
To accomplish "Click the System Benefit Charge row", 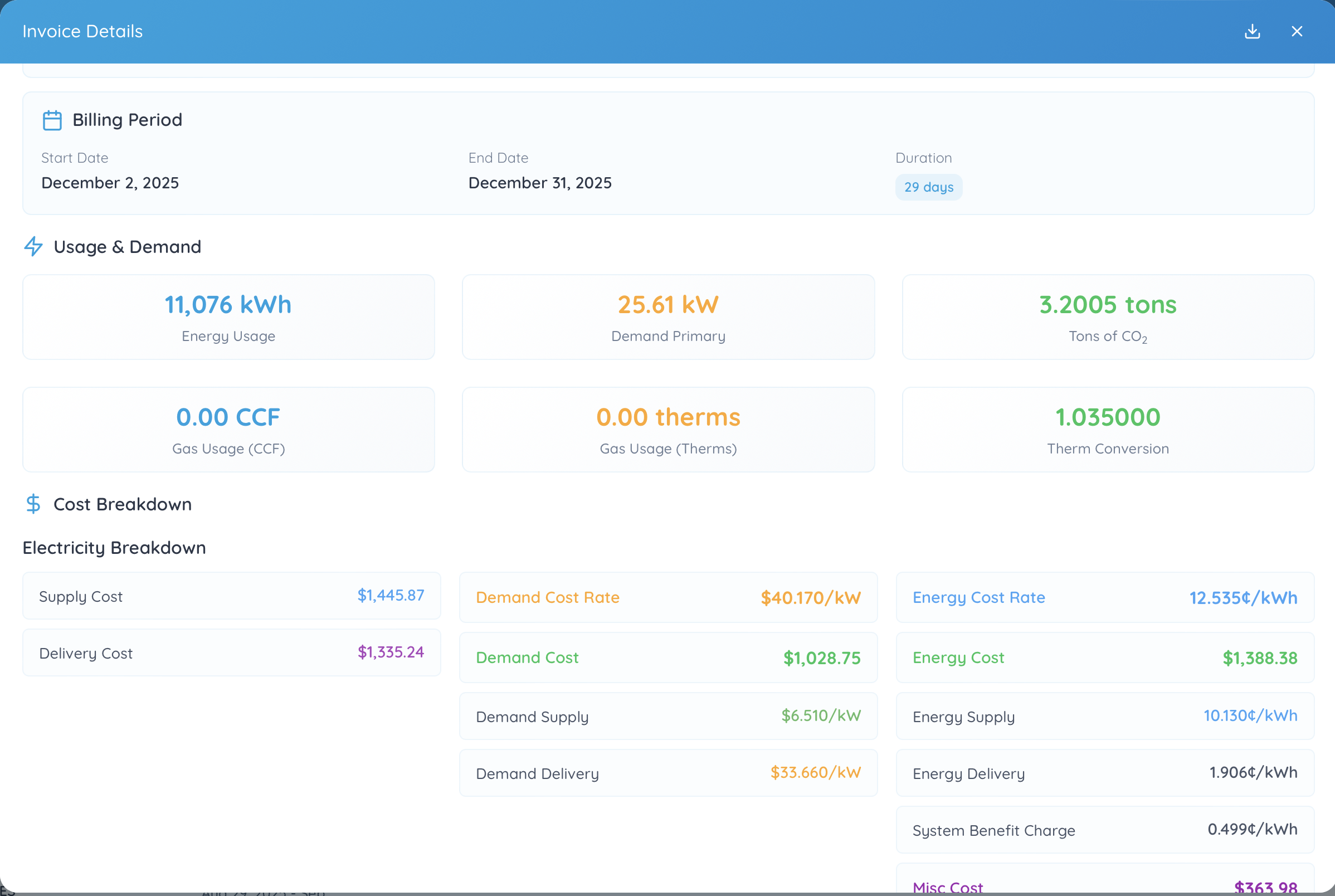I will click(1104, 830).
